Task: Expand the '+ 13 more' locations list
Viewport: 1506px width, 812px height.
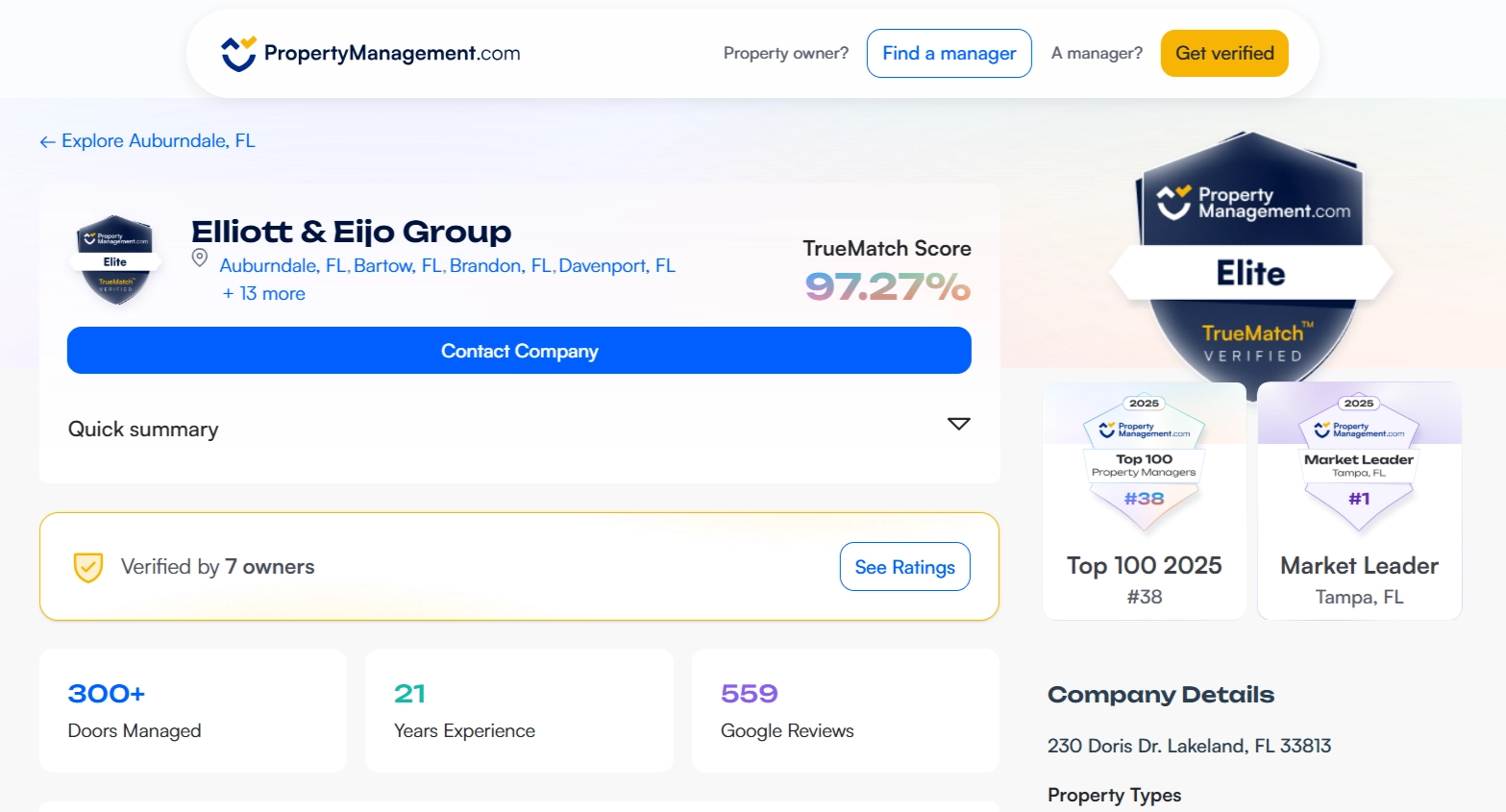Action: 263,294
